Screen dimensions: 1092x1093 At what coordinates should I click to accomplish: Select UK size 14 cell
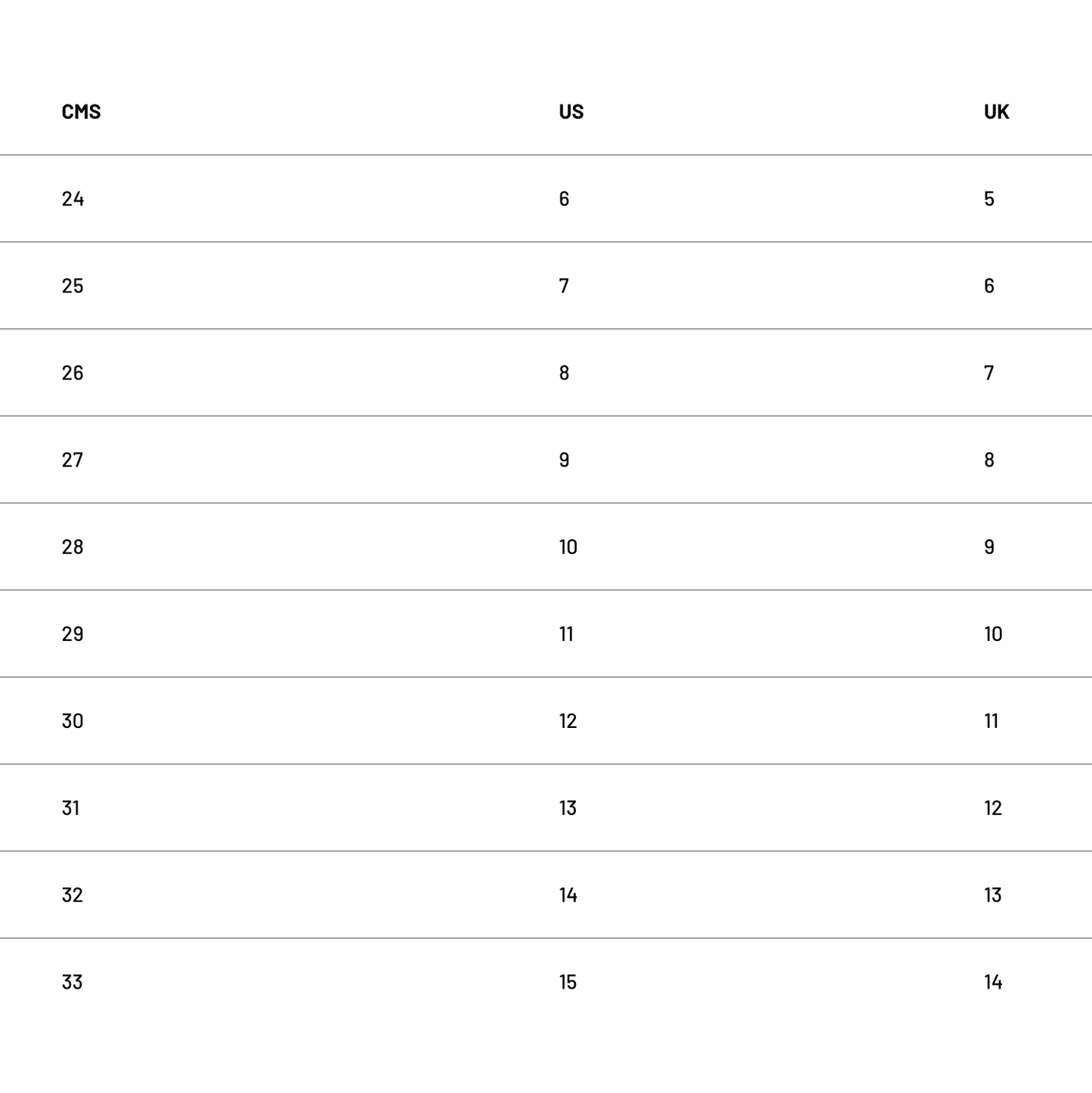(x=993, y=982)
